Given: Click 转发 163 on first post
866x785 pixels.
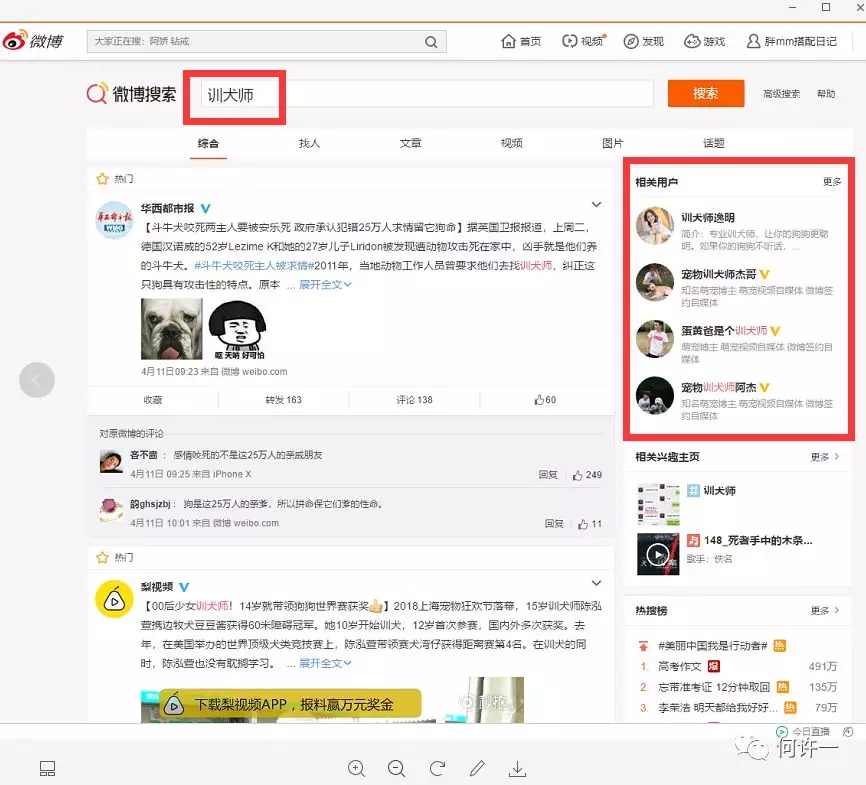Looking at the screenshot, I should (x=283, y=399).
